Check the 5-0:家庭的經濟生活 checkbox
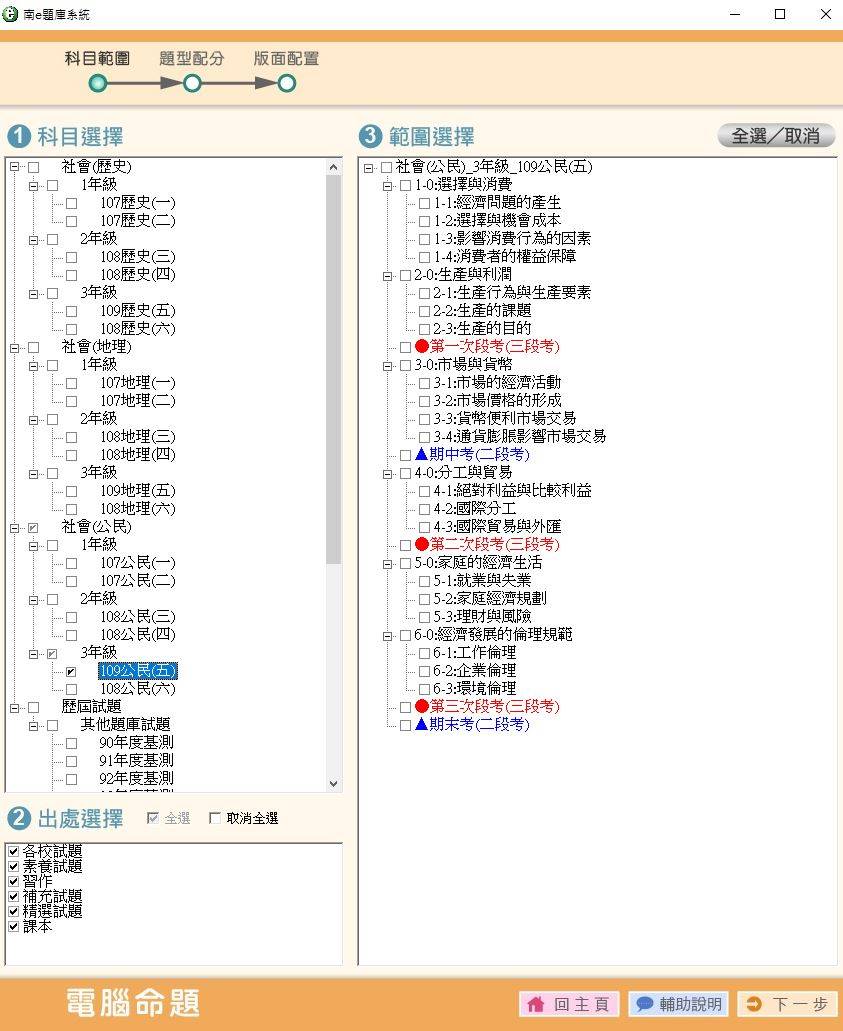 tap(406, 563)
